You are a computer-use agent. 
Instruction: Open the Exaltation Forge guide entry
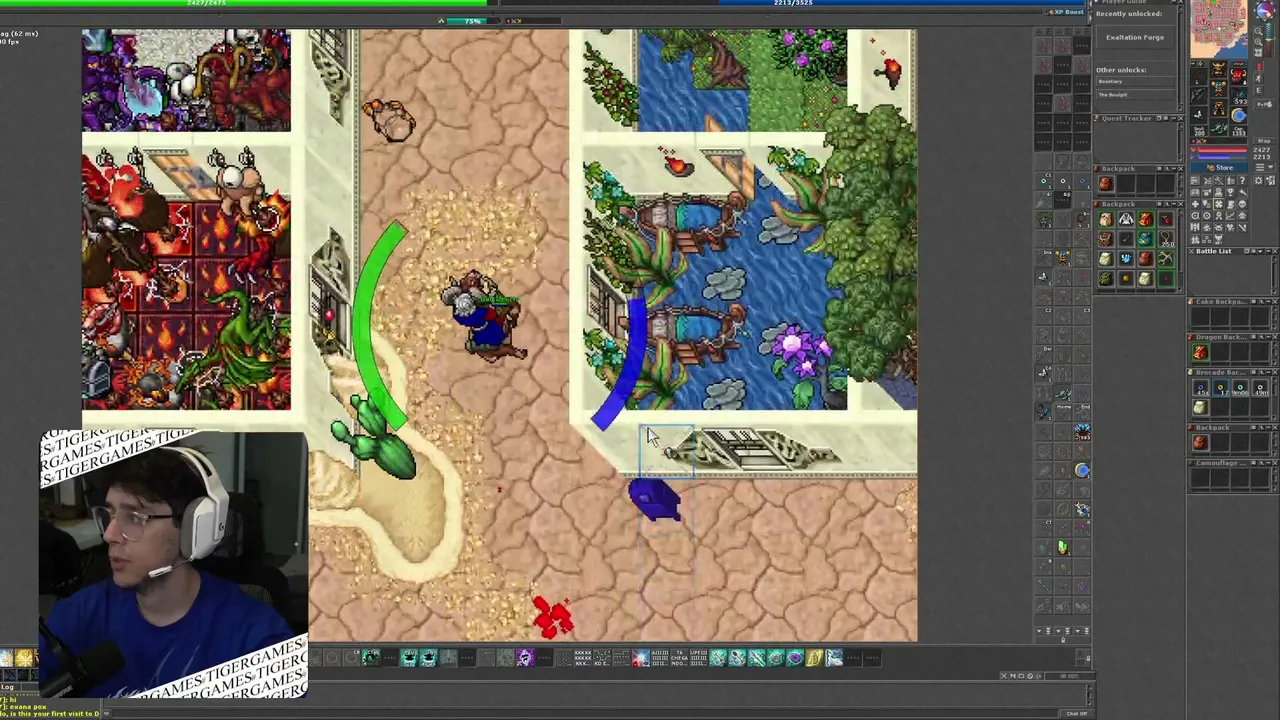pos(1134,37)
